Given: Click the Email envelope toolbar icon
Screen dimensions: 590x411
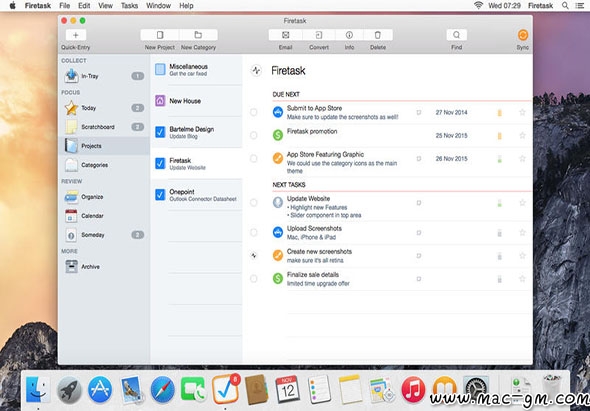Looking at the screenshot, I should coord(286,35).
